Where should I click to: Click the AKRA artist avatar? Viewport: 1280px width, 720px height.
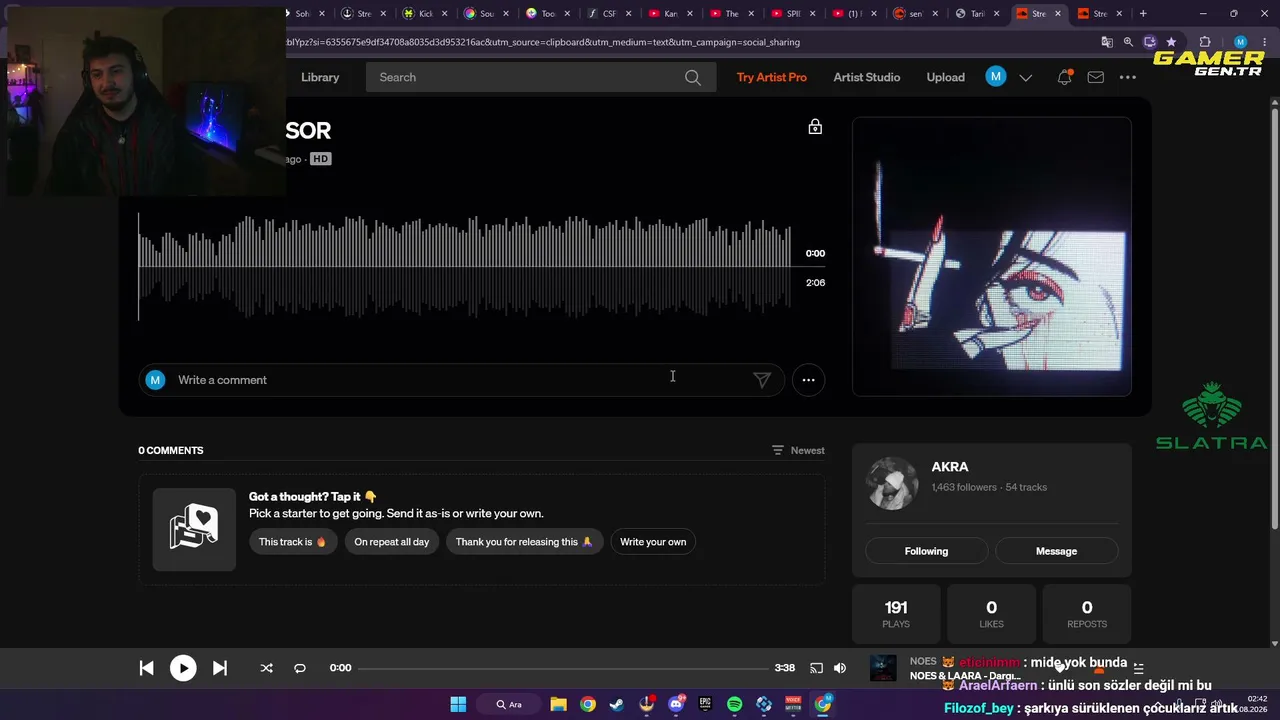(891, 484)
